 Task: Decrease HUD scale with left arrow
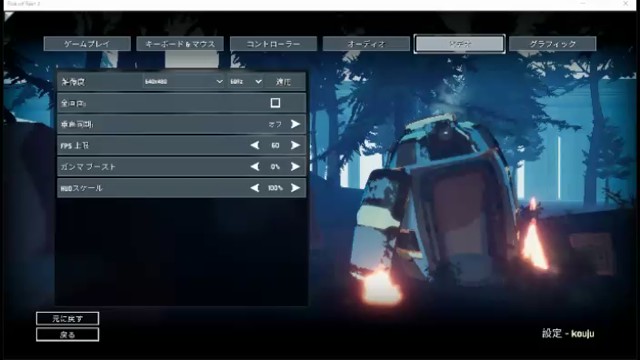(255, 188)
